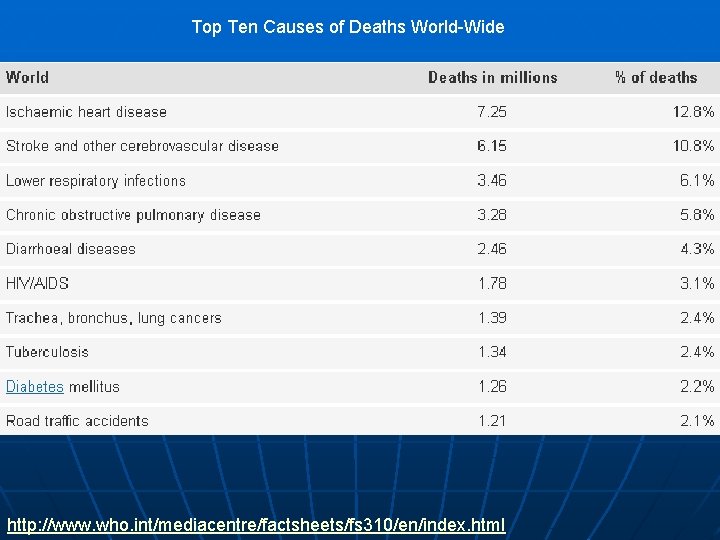
Task: Click the 2.46 deaths value
Action: point(492,249)
